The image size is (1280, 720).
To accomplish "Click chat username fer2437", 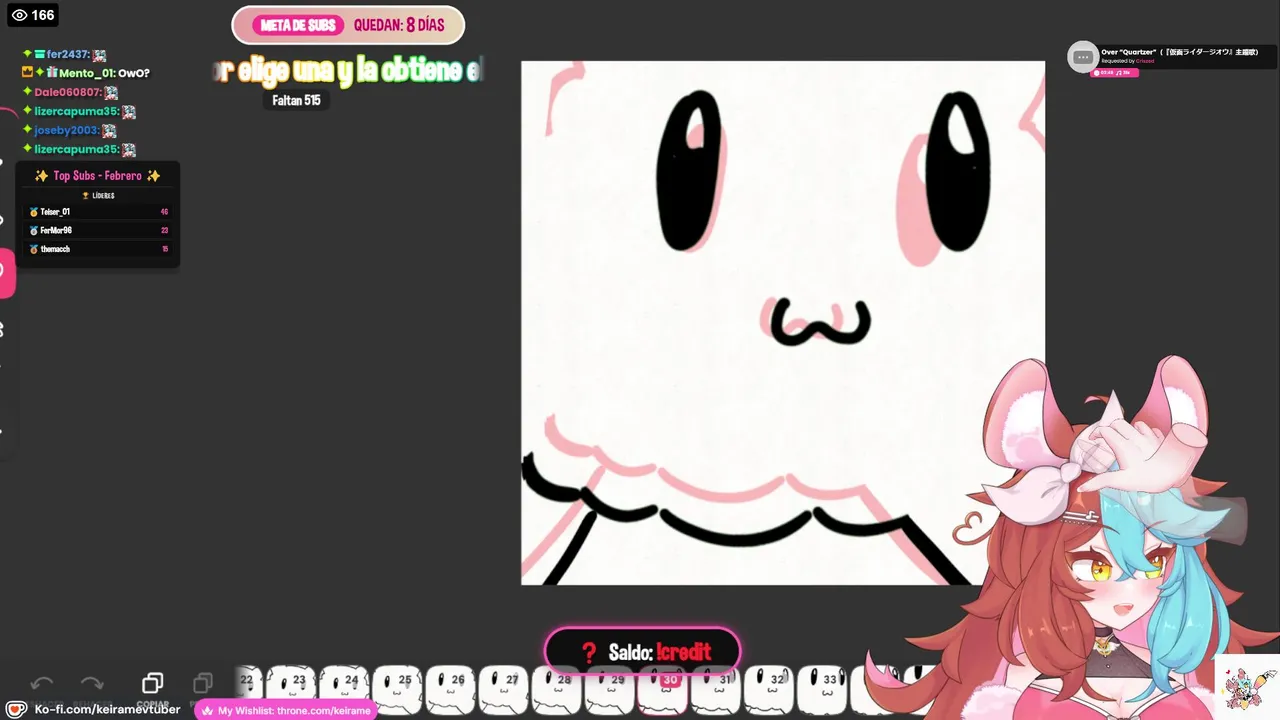I will coord(68,54).
